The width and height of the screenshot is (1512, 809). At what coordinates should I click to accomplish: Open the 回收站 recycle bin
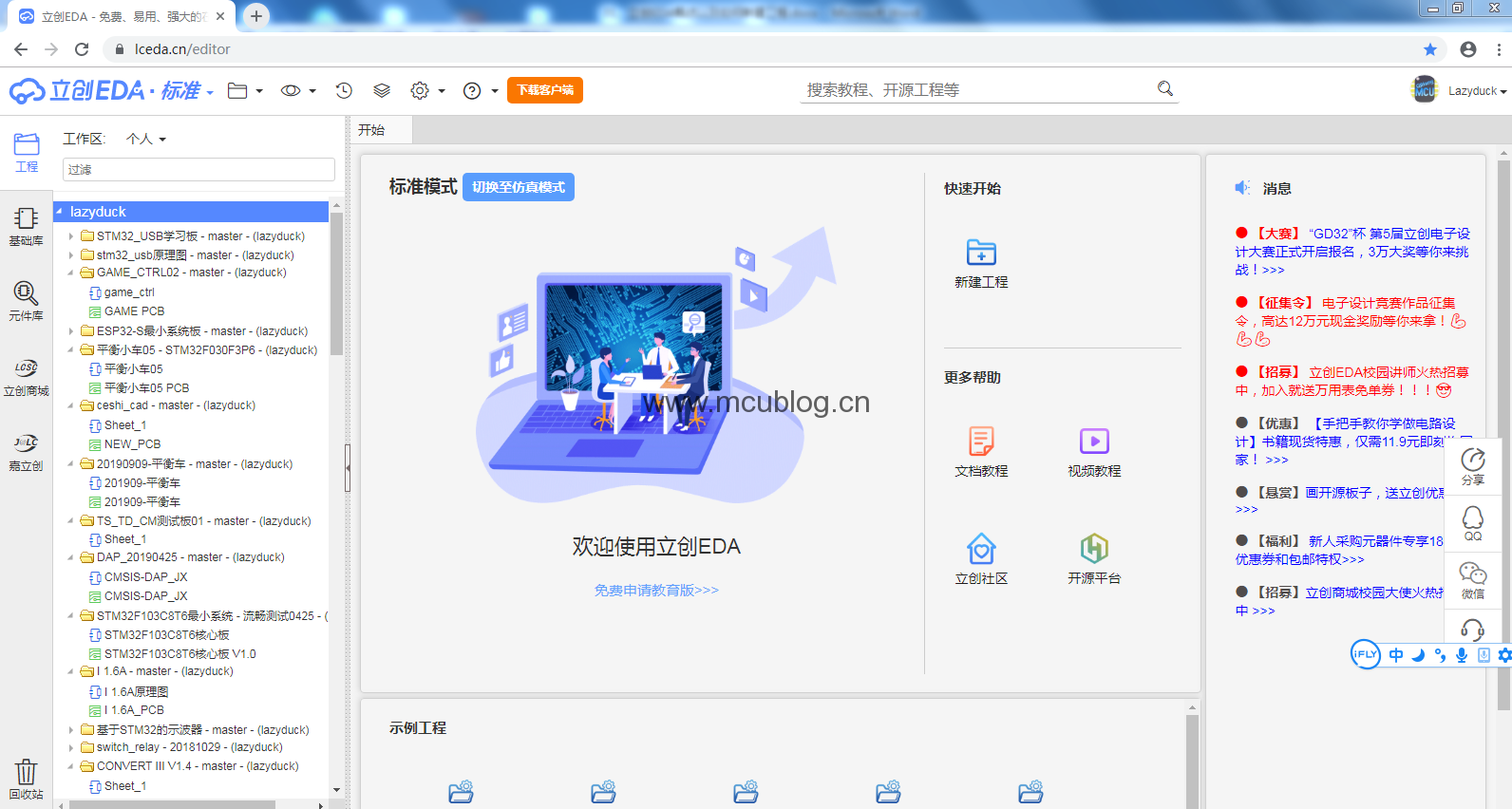click(27, 779)
